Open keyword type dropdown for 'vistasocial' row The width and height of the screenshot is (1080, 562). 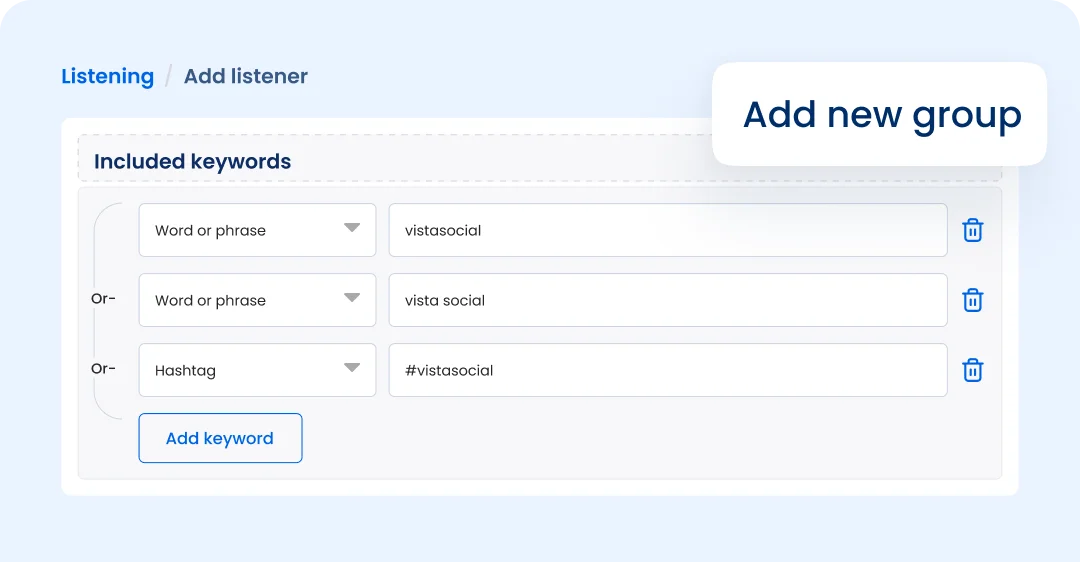(257, 230)
